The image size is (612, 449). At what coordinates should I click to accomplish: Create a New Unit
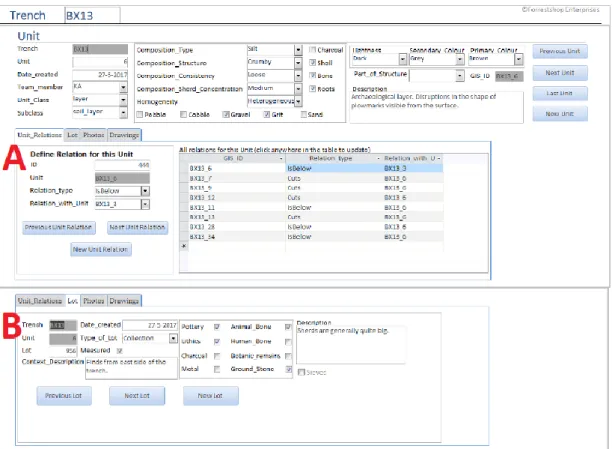tap(560, 114)
